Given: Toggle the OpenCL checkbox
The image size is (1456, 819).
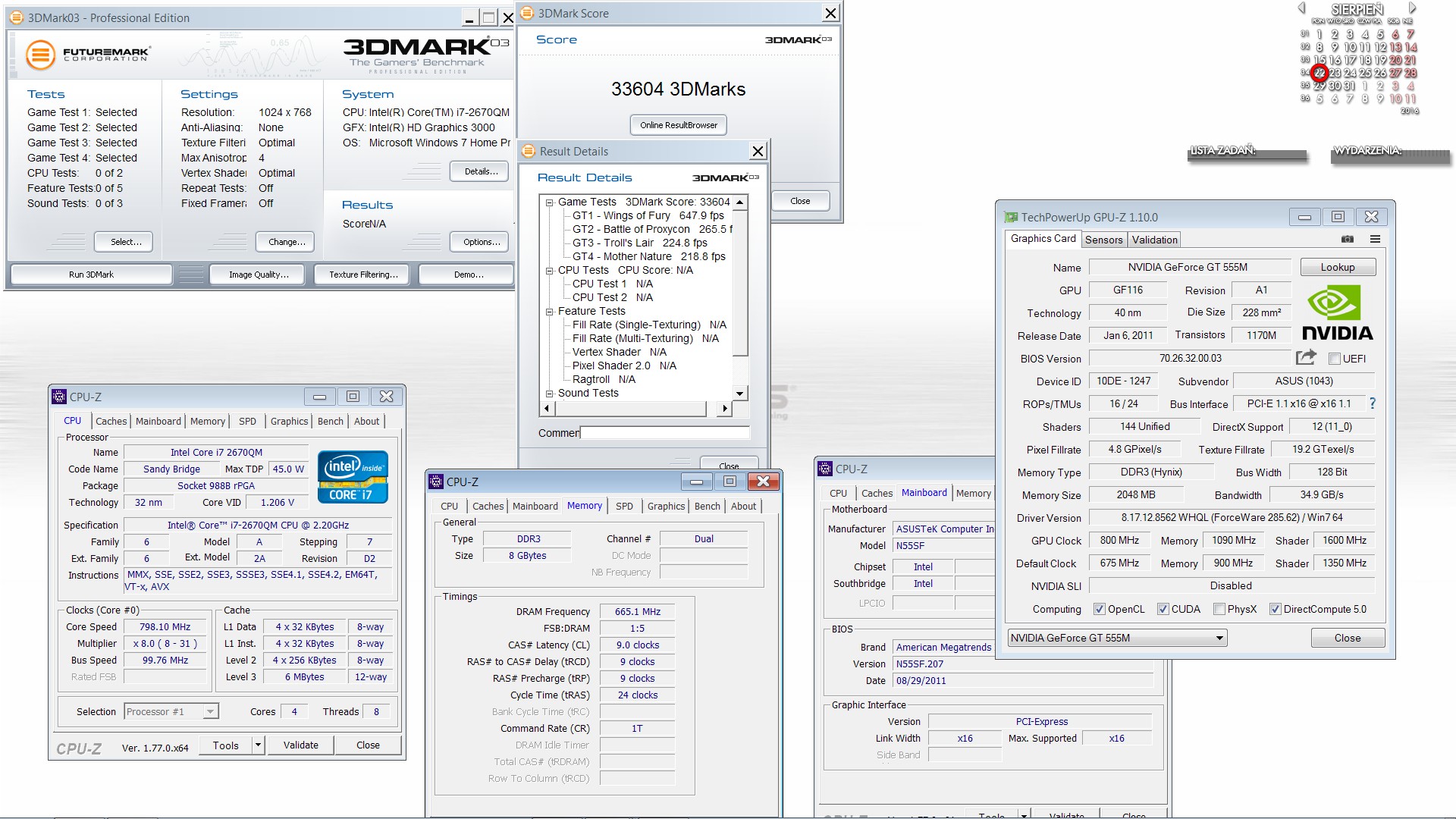Looking at the screenshot, I should point(1099,609).
